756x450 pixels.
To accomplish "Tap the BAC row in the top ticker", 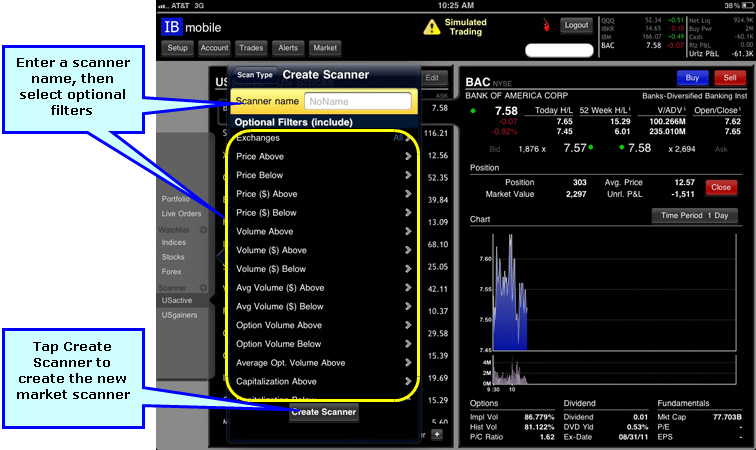I will (x=642, y=45).
